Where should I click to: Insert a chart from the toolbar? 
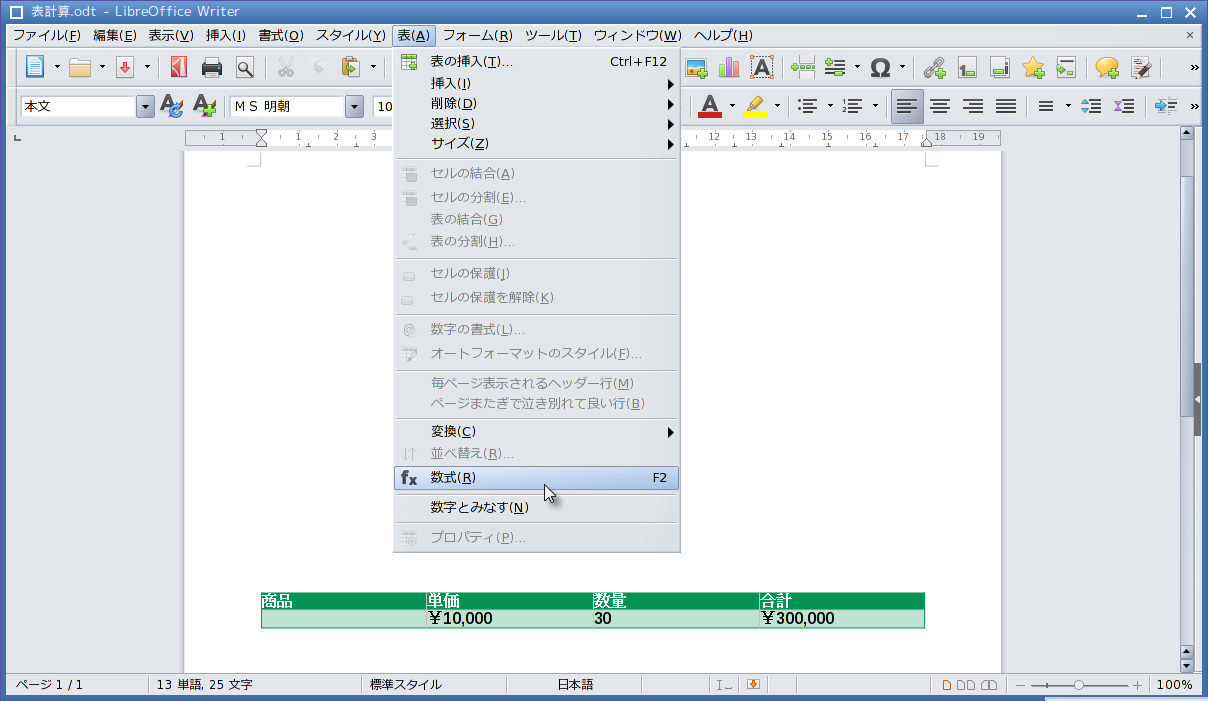tap(729, 67)
